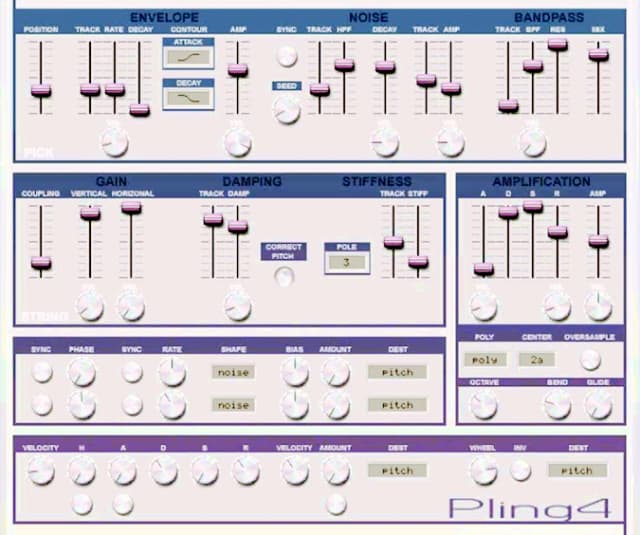This screenshot has width=640, height=535.
Task: Toggle the Noise Sync button
Action: click(x=287, y=56)
